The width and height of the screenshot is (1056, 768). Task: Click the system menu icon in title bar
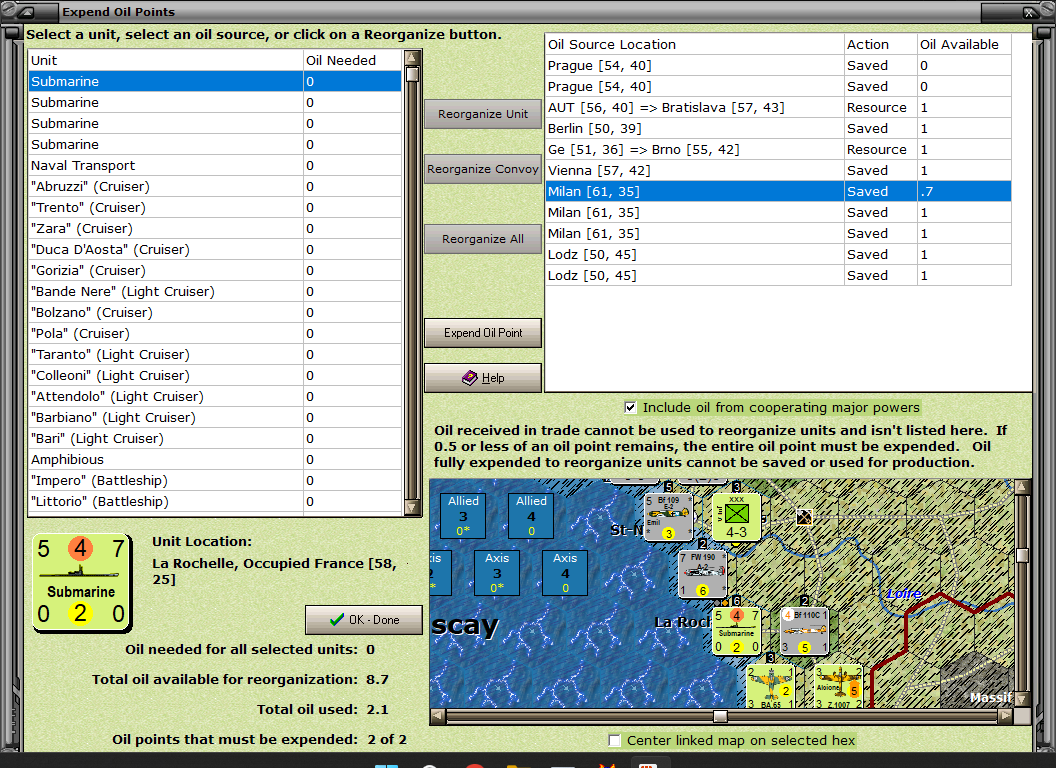[x=26, y=11]
